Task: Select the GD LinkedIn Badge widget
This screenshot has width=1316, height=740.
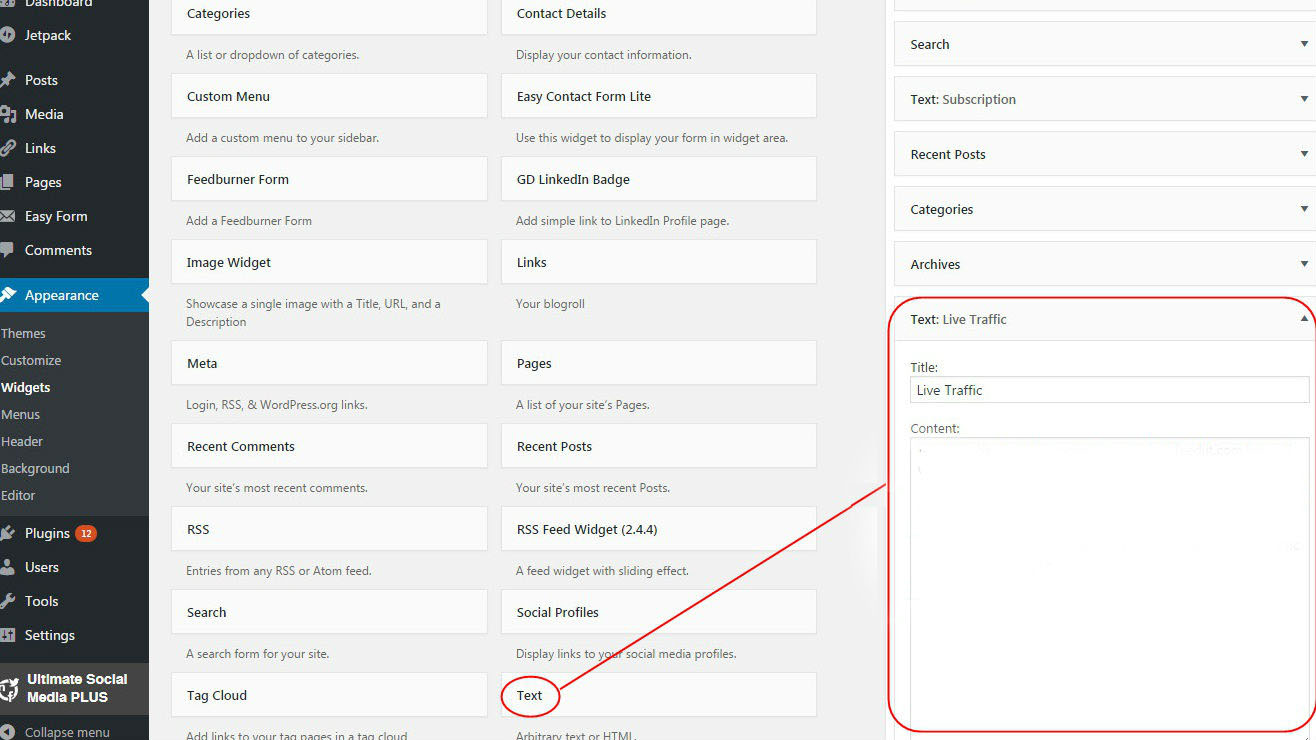Action: tap(659, 179)
